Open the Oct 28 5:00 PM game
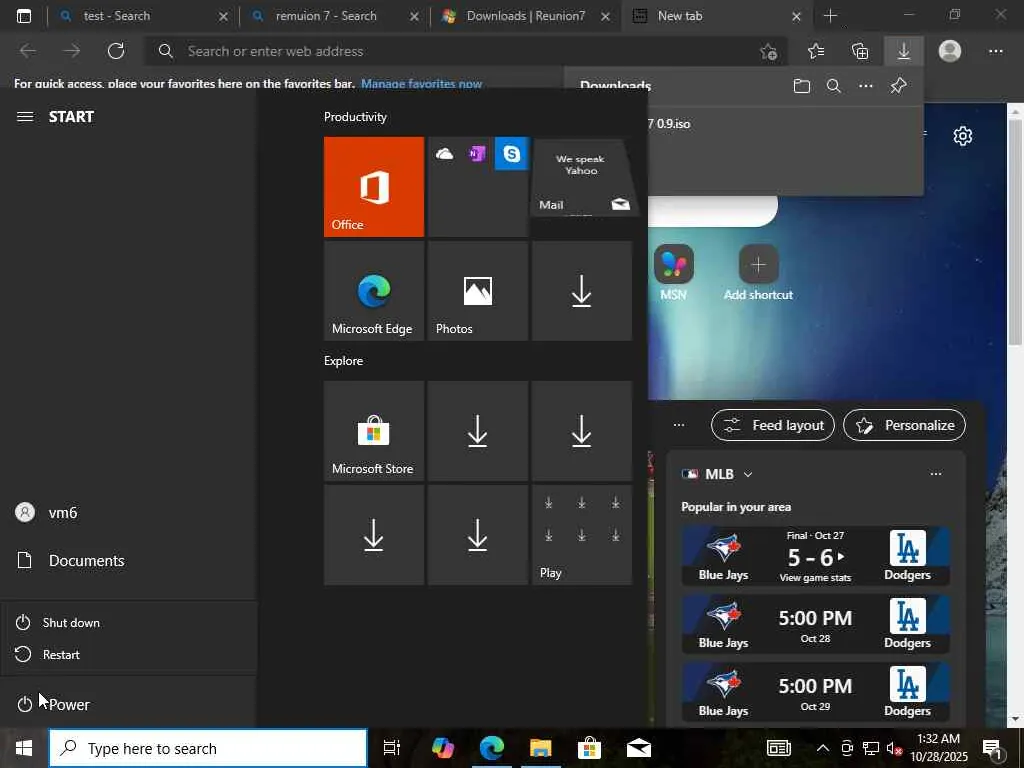The height and width of the screenshot is (768, 1024). point(815,624)
